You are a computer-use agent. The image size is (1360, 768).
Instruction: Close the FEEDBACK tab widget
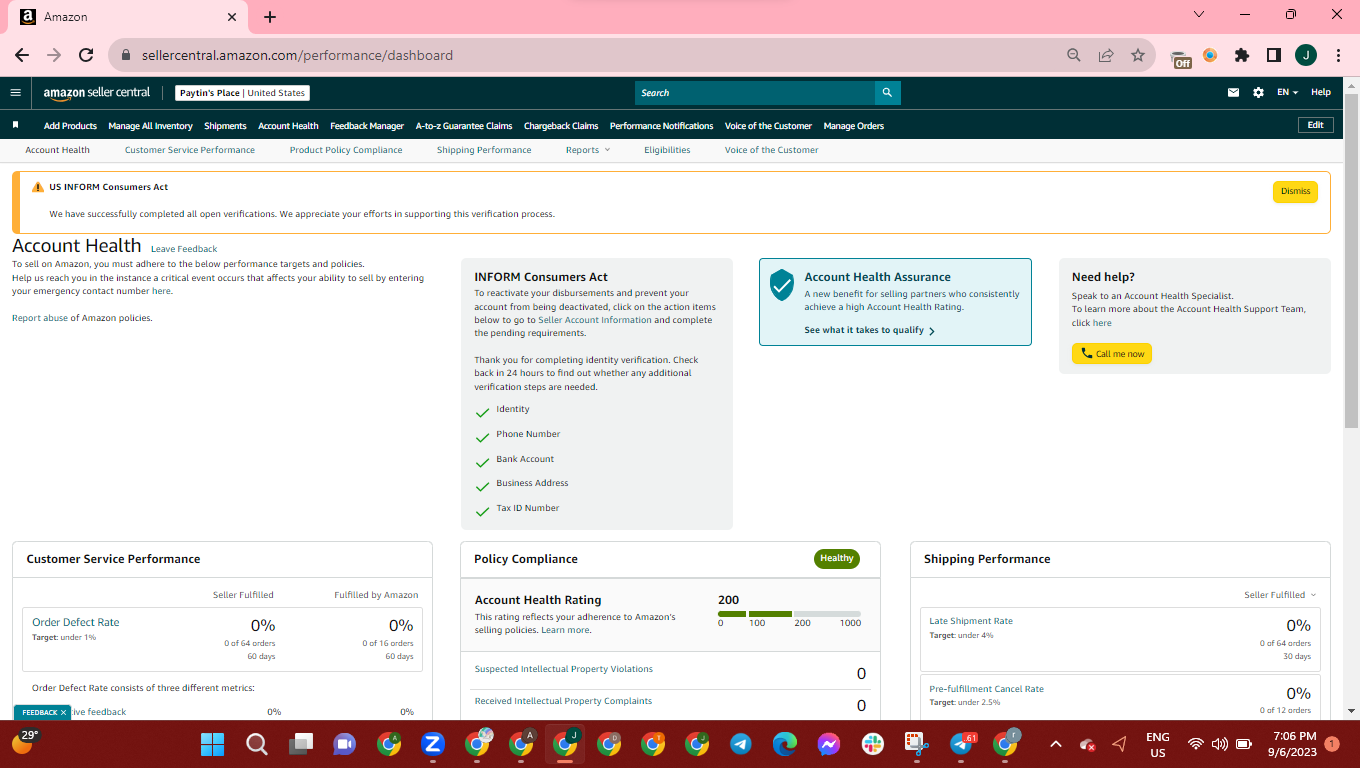pos(63,713)
